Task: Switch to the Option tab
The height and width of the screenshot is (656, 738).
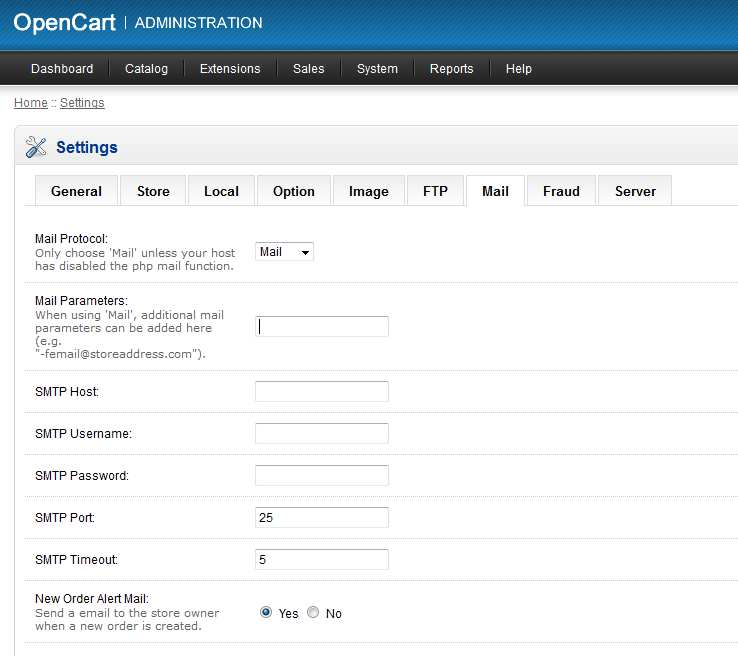Action: click(294, 191)
